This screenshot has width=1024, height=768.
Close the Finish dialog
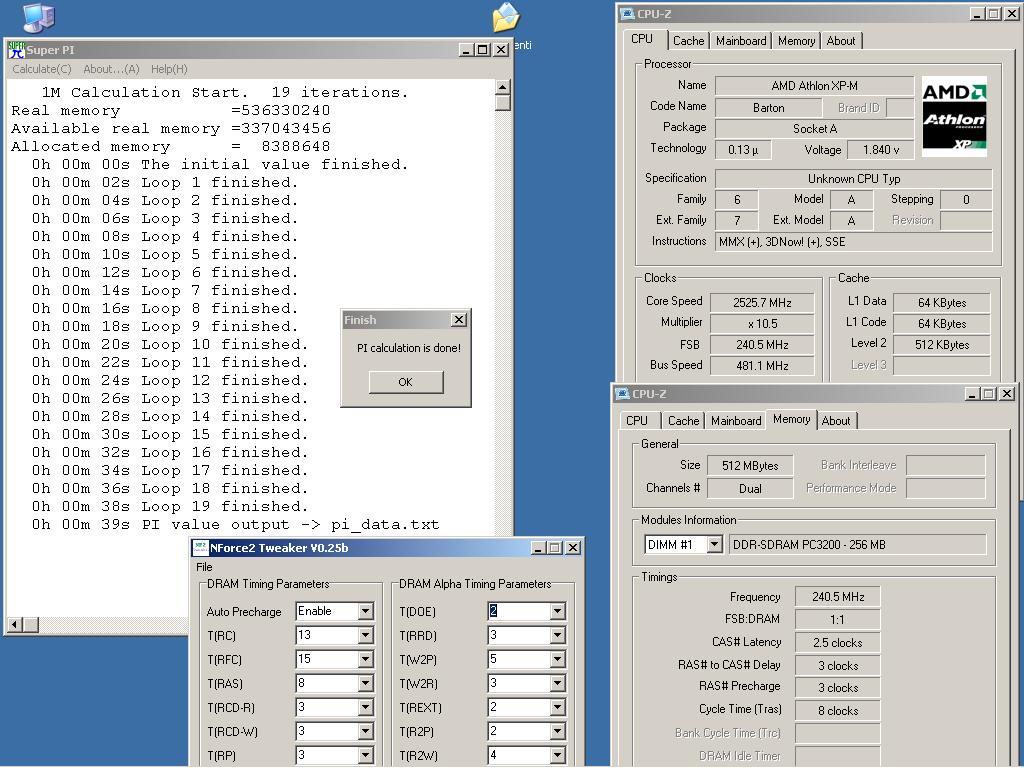click(x=459, y=319)
